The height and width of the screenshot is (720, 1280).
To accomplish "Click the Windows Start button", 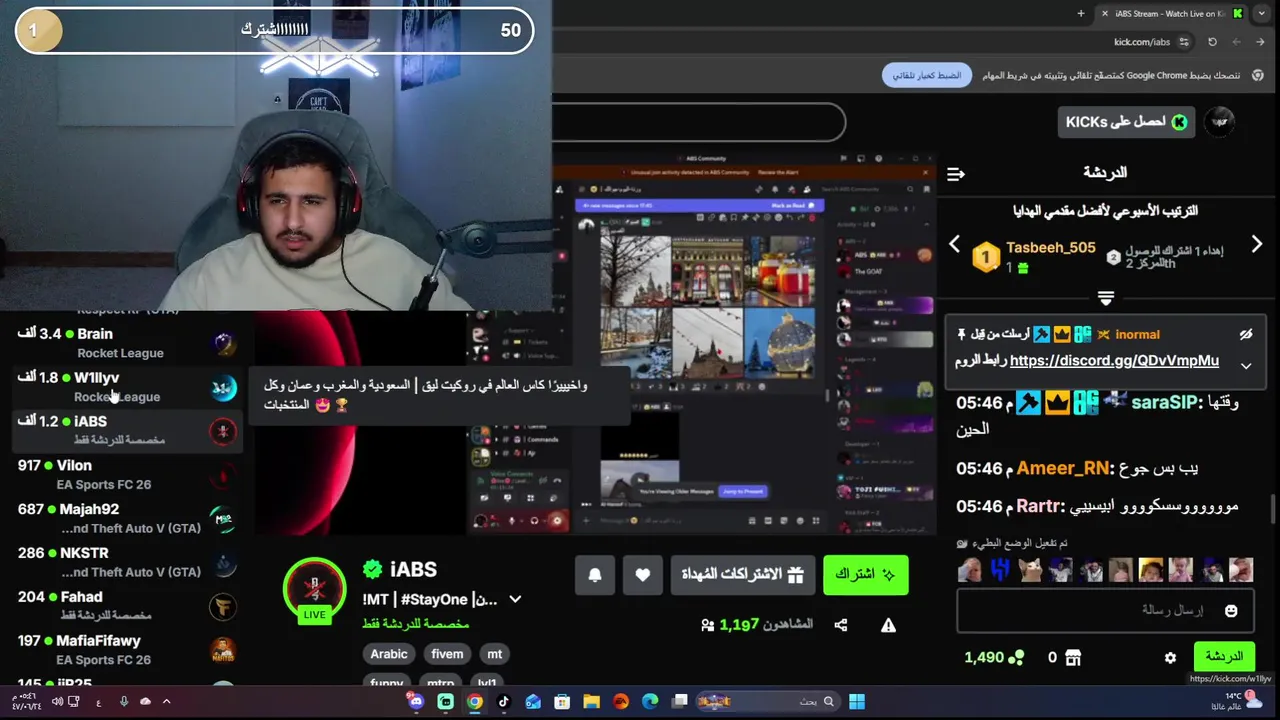I will coord(857,702).
